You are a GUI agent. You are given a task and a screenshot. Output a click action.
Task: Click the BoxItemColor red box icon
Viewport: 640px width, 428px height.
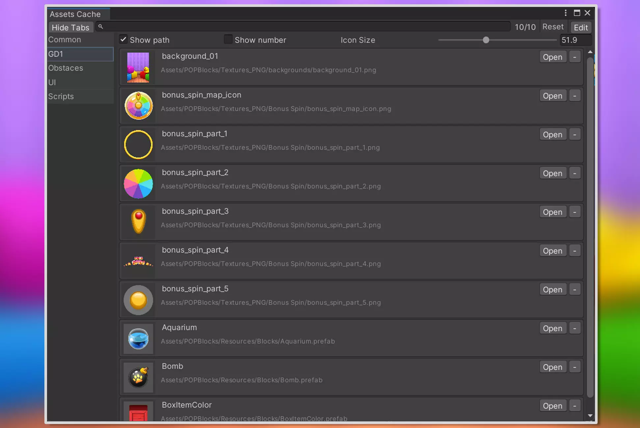click(x=138, y=412)
